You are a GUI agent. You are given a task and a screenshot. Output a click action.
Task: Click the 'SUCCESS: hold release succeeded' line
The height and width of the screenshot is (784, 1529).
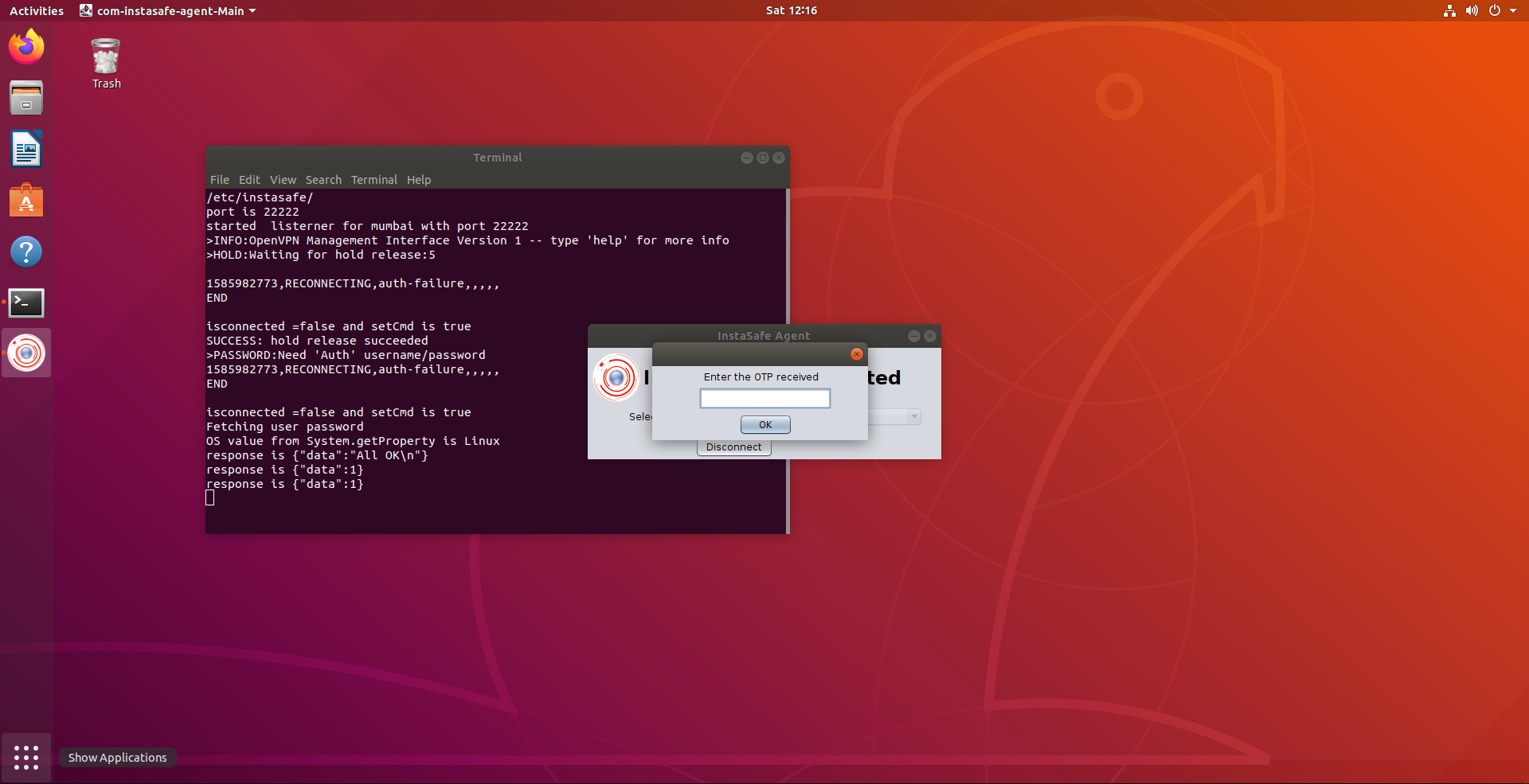(x=317, y=341)
